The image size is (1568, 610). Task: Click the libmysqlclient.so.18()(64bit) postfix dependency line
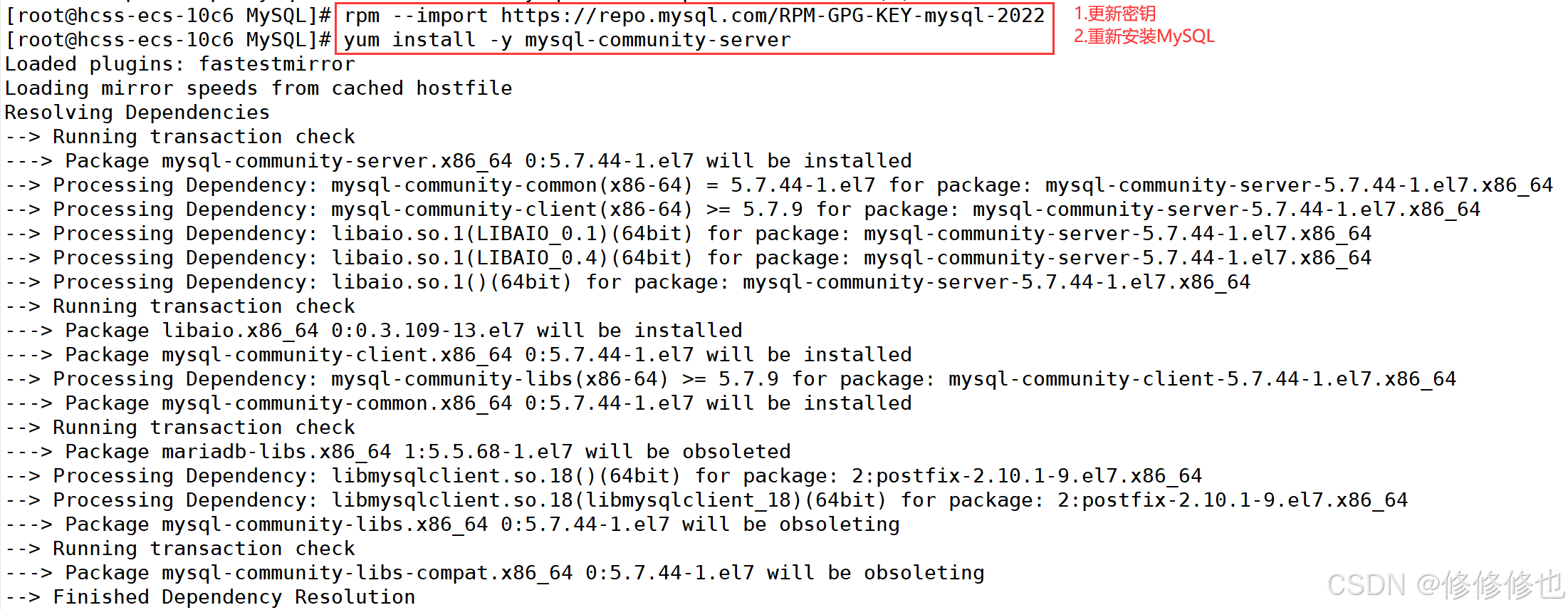[x=603, y=476]
